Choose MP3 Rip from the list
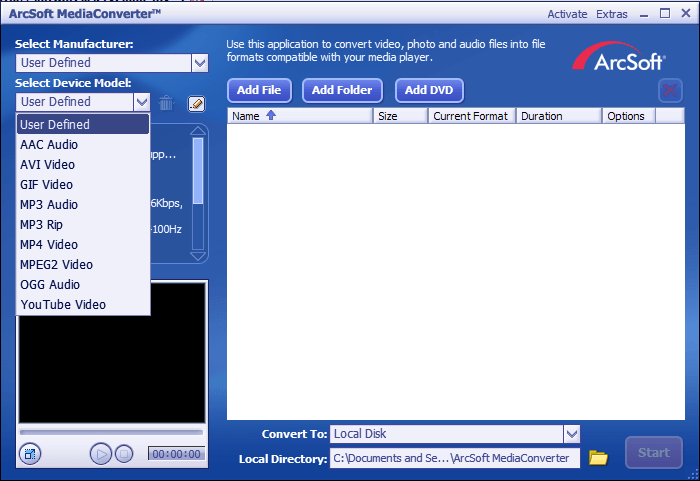This screenshot has width=700, height=481. 83,225
